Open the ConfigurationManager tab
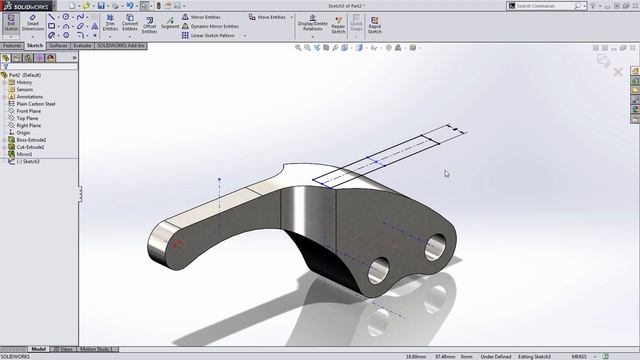The width and height of the screenshot is (640, 360). (x=28, y=58)
